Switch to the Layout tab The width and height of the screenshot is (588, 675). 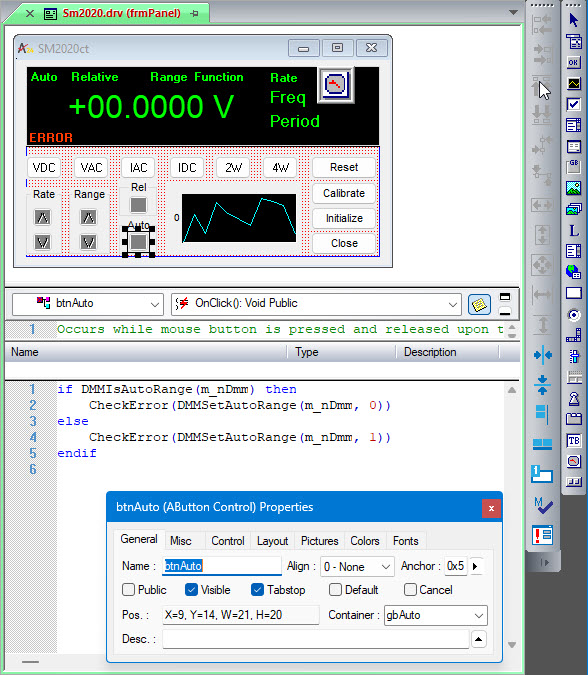(x=272, y=541)
